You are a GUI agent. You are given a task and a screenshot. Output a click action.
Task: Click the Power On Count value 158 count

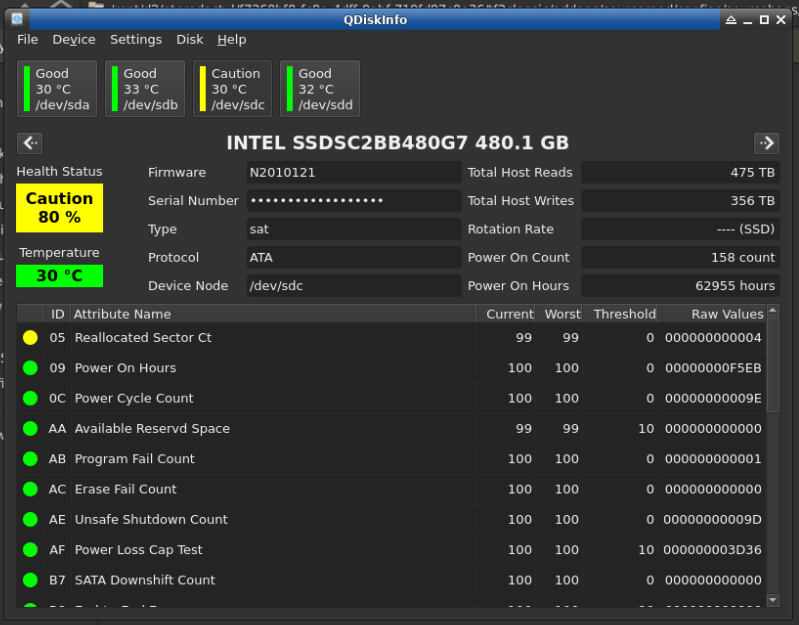pos(680,257)
